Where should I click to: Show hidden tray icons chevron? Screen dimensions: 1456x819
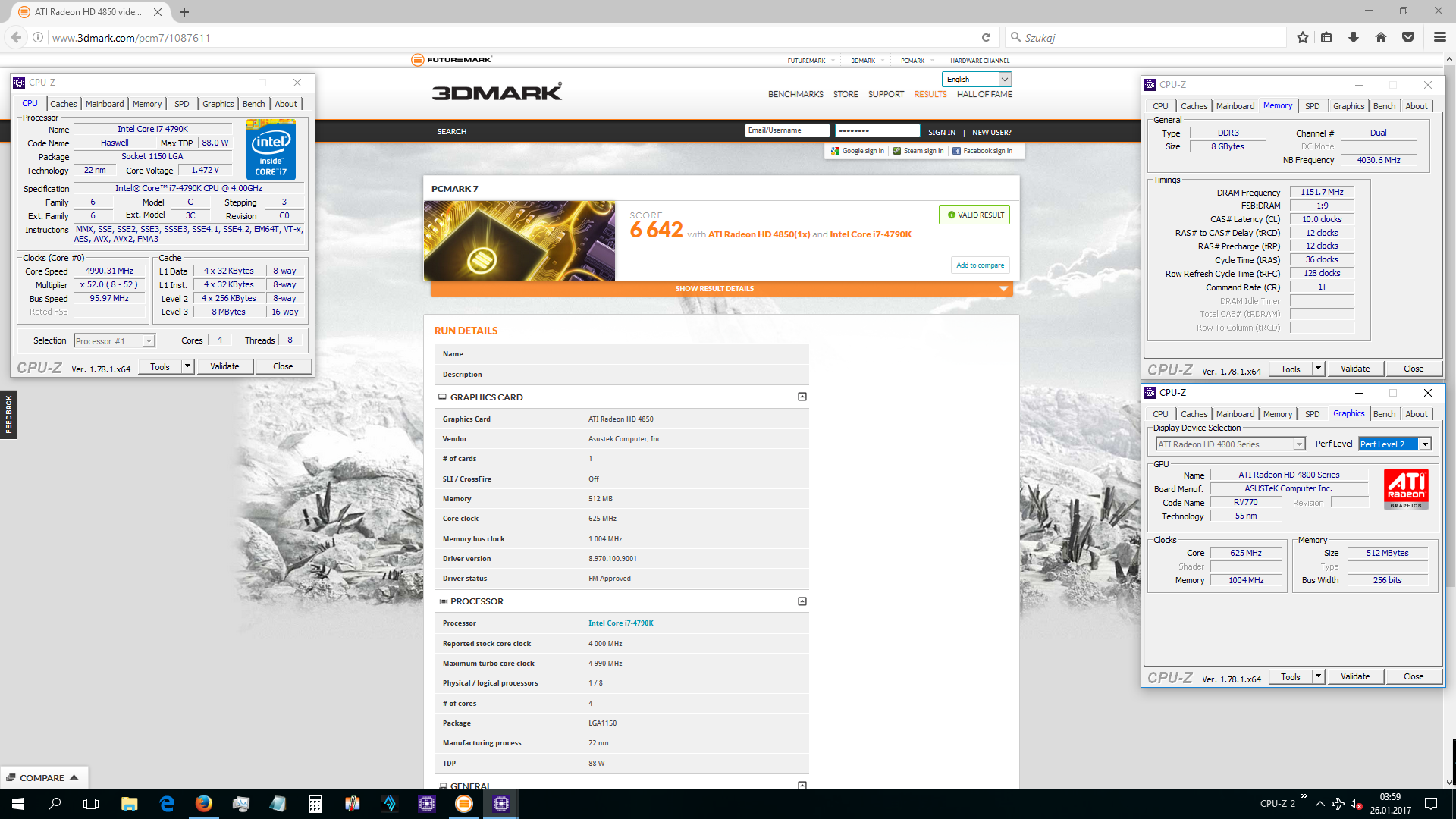click(x=1320, y=804)
